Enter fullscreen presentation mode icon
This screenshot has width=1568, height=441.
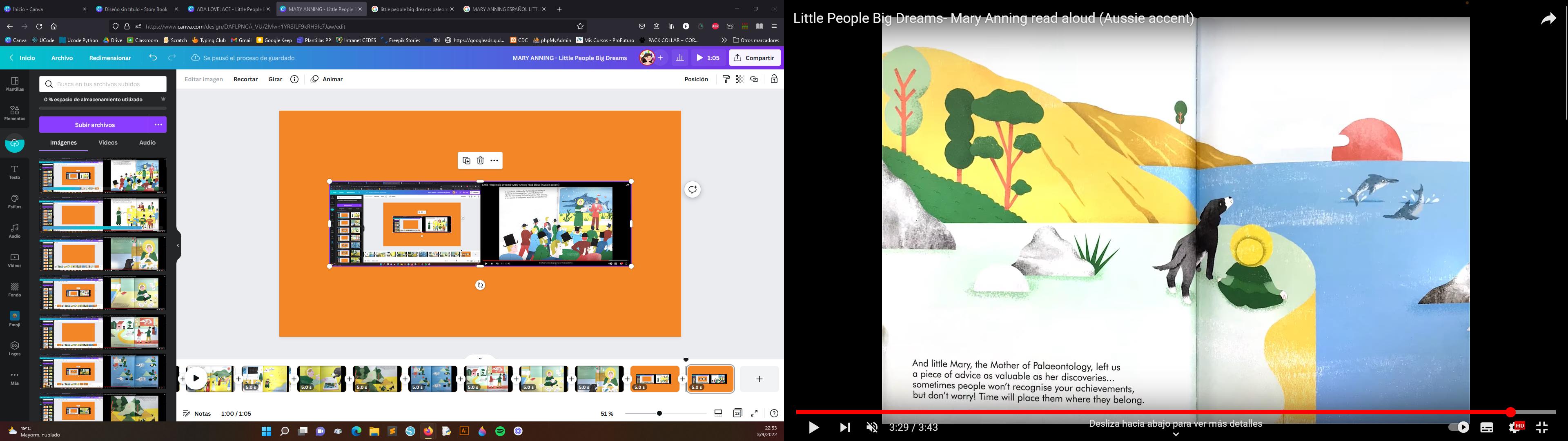pos(754,413)
